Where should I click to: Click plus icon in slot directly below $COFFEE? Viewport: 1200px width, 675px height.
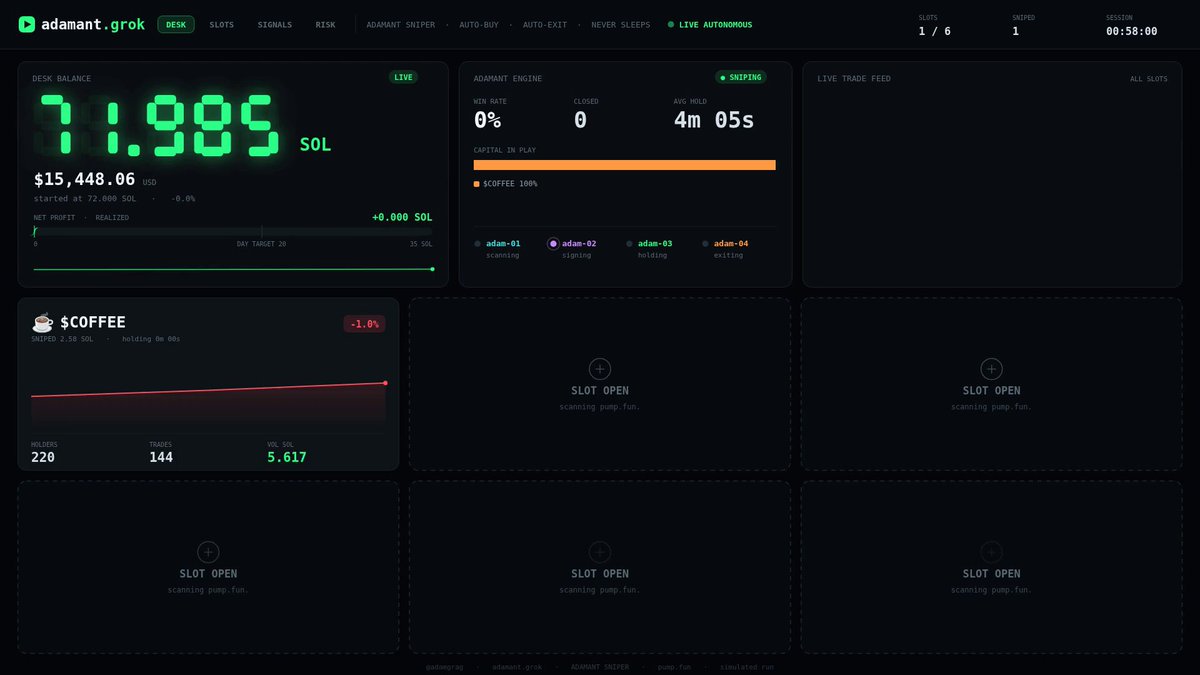[x=208, y=551]
